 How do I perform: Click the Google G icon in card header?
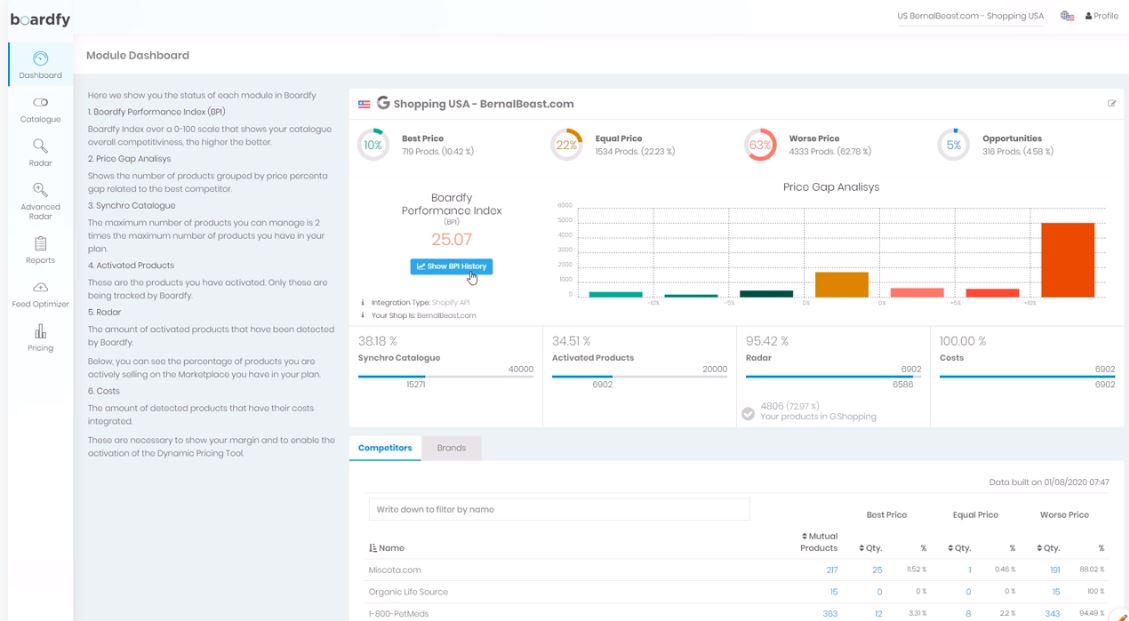coord(383,103)
